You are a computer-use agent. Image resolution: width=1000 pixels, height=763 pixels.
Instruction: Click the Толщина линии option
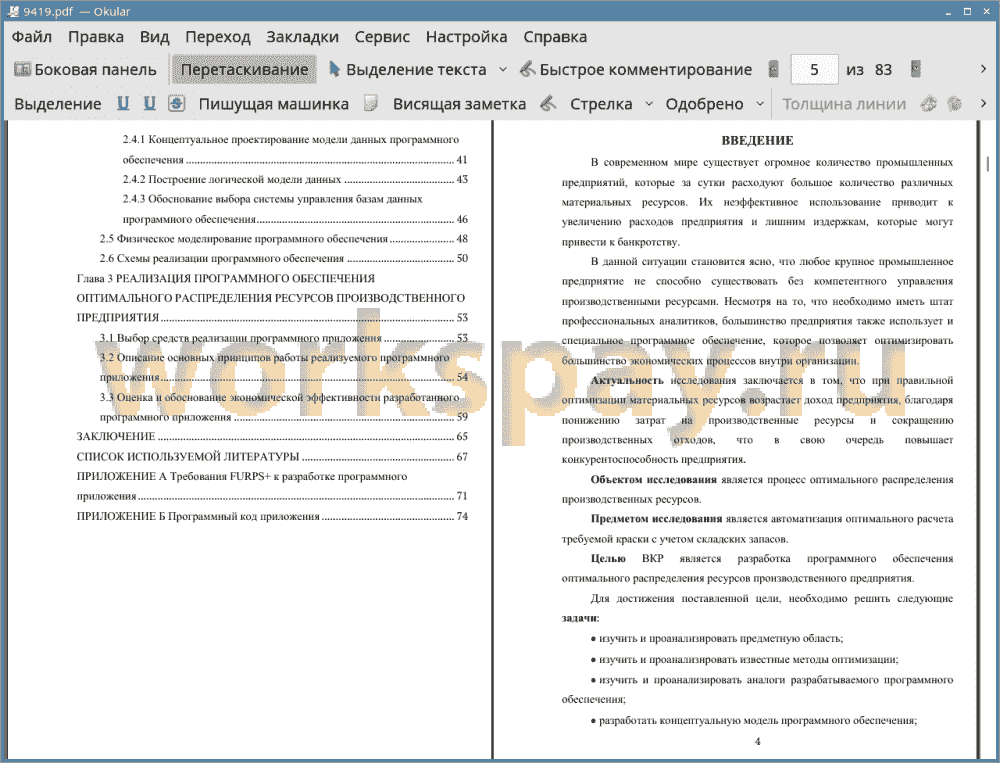844,104
